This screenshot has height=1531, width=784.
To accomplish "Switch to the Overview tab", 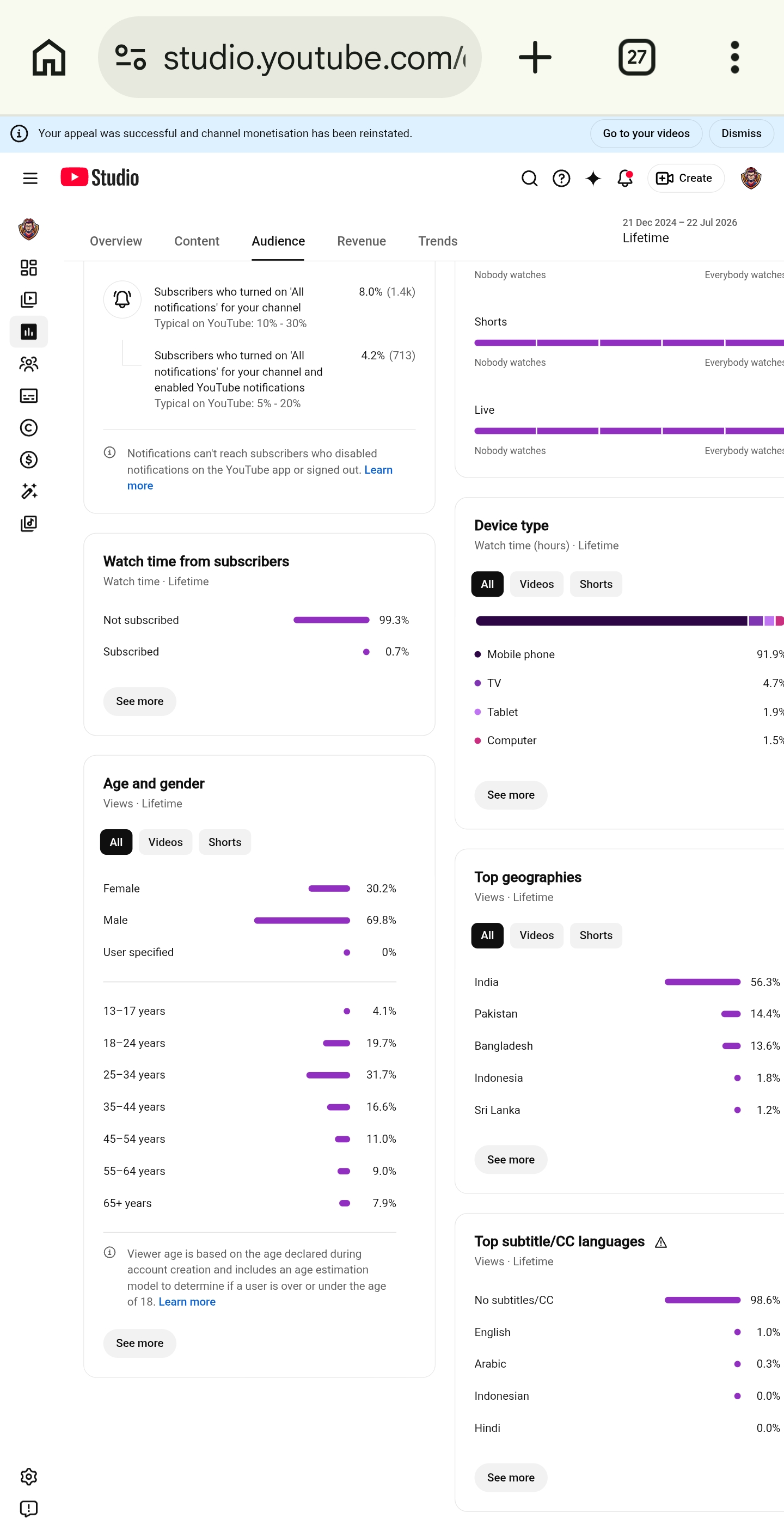I will click(x=116, y=241).
